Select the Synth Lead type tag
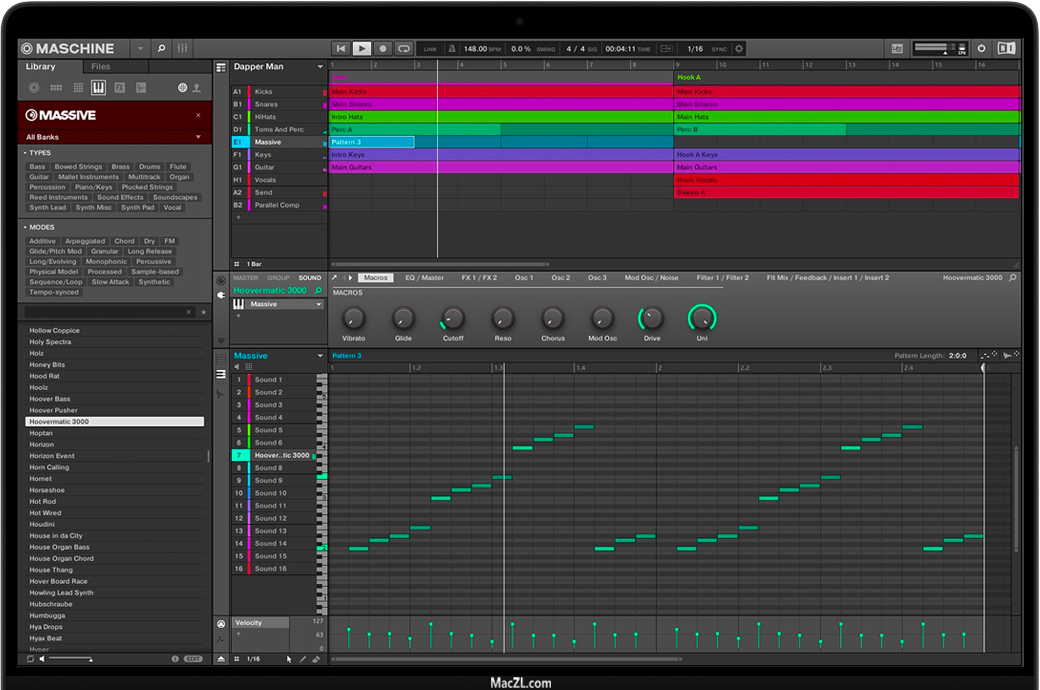Viewport: 1040px width, 690px height. coord(47,208)
